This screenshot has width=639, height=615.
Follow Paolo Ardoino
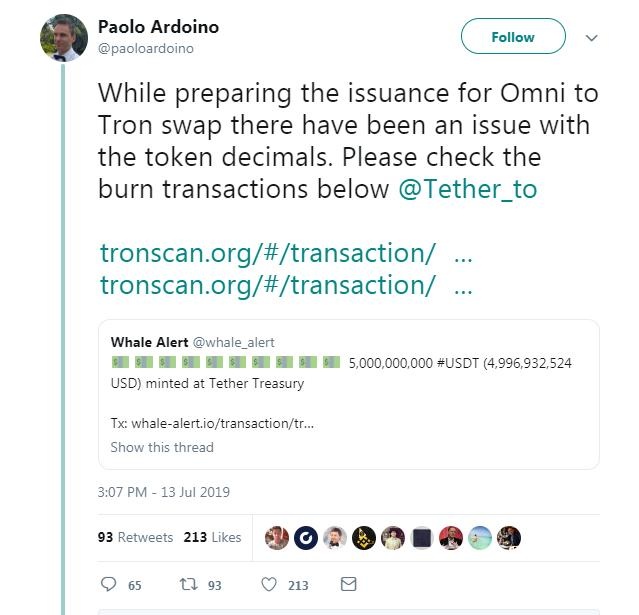click(x=512, y=37)
